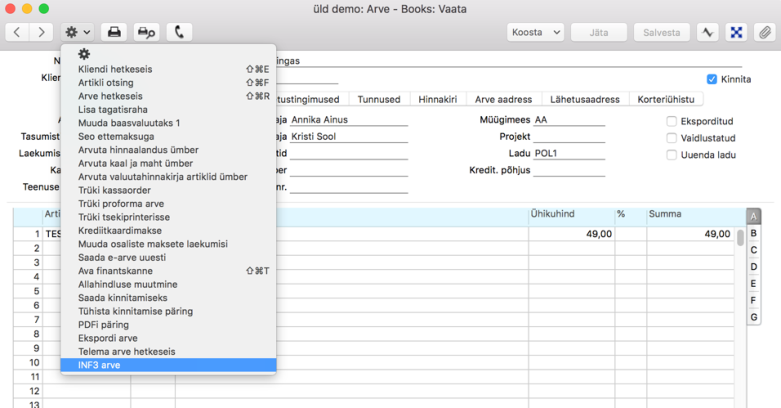781x408 pixels.
Task: Choose Telema arve hetkeseis
Action: (168, 352)
